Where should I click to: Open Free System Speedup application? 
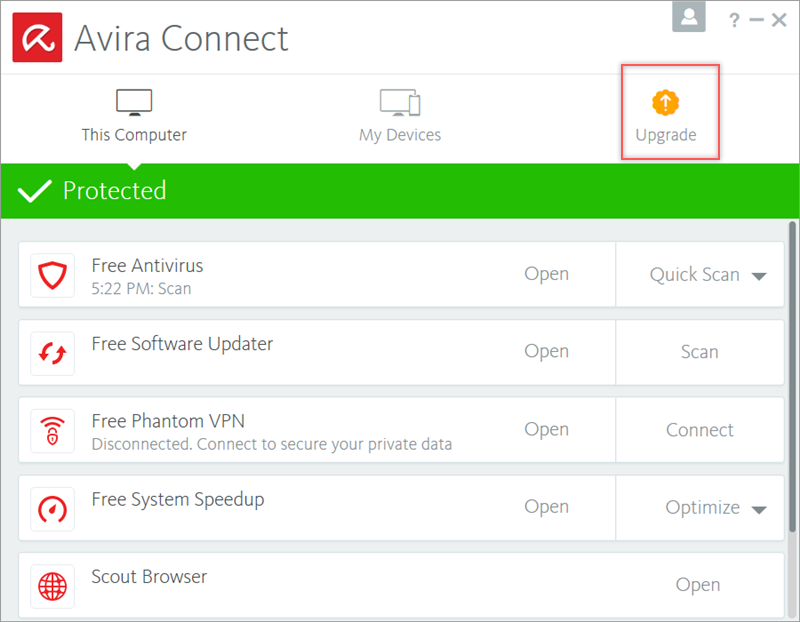pyautogui.click(x=546, y=507)
